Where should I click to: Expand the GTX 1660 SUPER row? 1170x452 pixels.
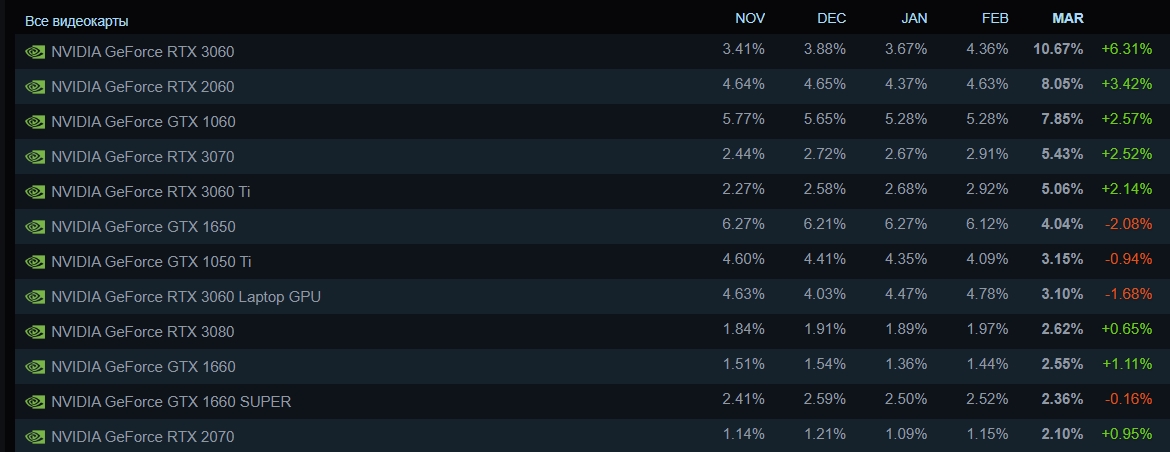click(170, 402)
